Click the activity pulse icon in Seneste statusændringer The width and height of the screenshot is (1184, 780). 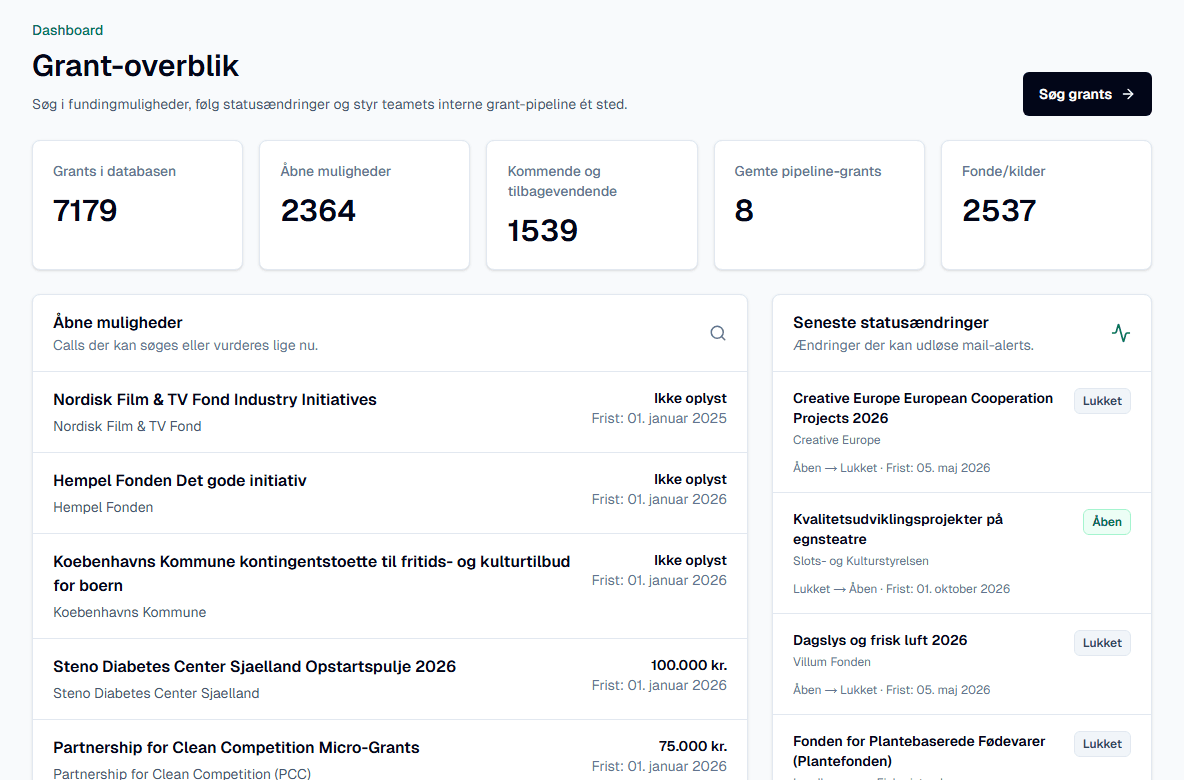coord(1121,333)
